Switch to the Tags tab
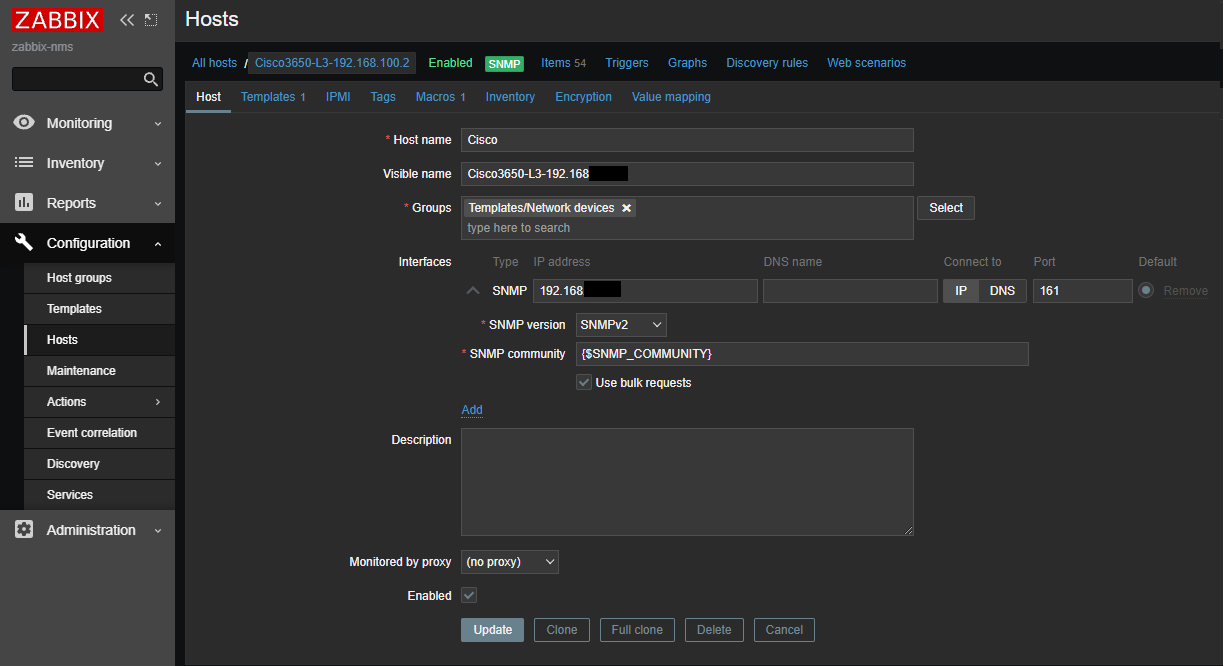This screenshot has width=1224, height=666. coord(383,97)
